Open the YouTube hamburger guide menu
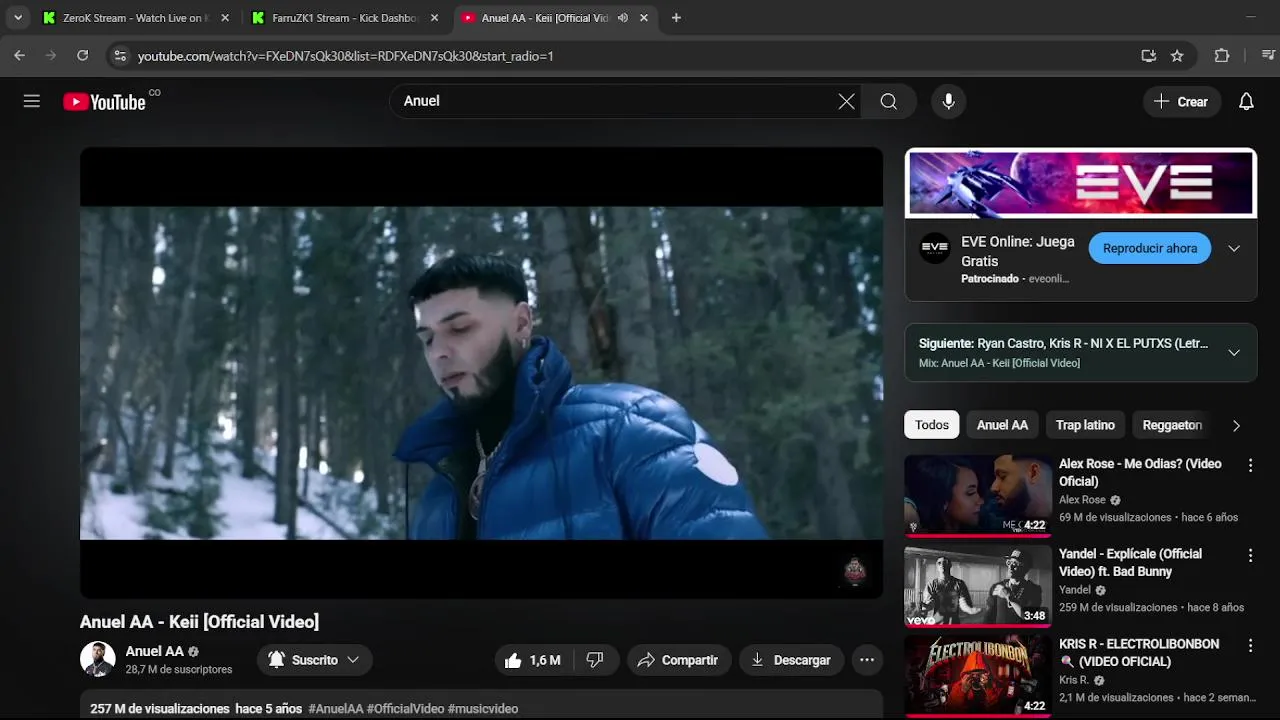Image resolution: width=1280 pixels, height=720 pixels. tap(32, 101)
